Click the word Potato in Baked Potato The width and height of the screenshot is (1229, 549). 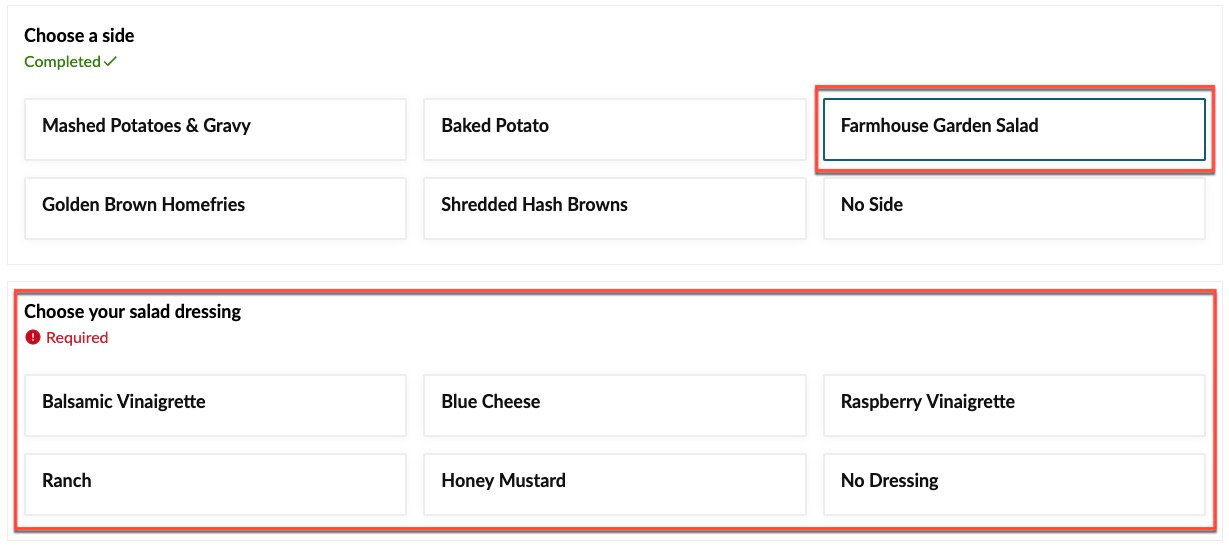522,126
